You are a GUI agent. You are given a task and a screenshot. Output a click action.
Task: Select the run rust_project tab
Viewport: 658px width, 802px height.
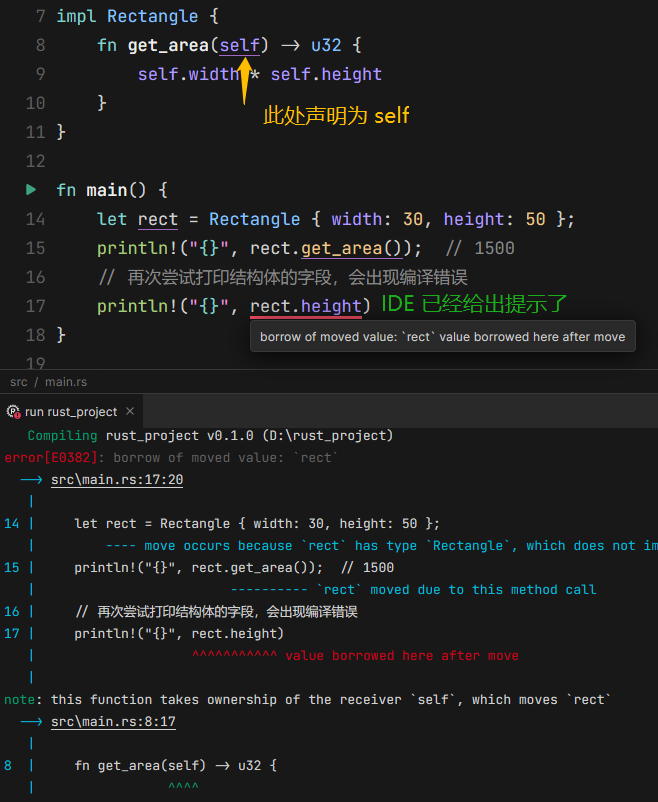[x=71, y=412]
